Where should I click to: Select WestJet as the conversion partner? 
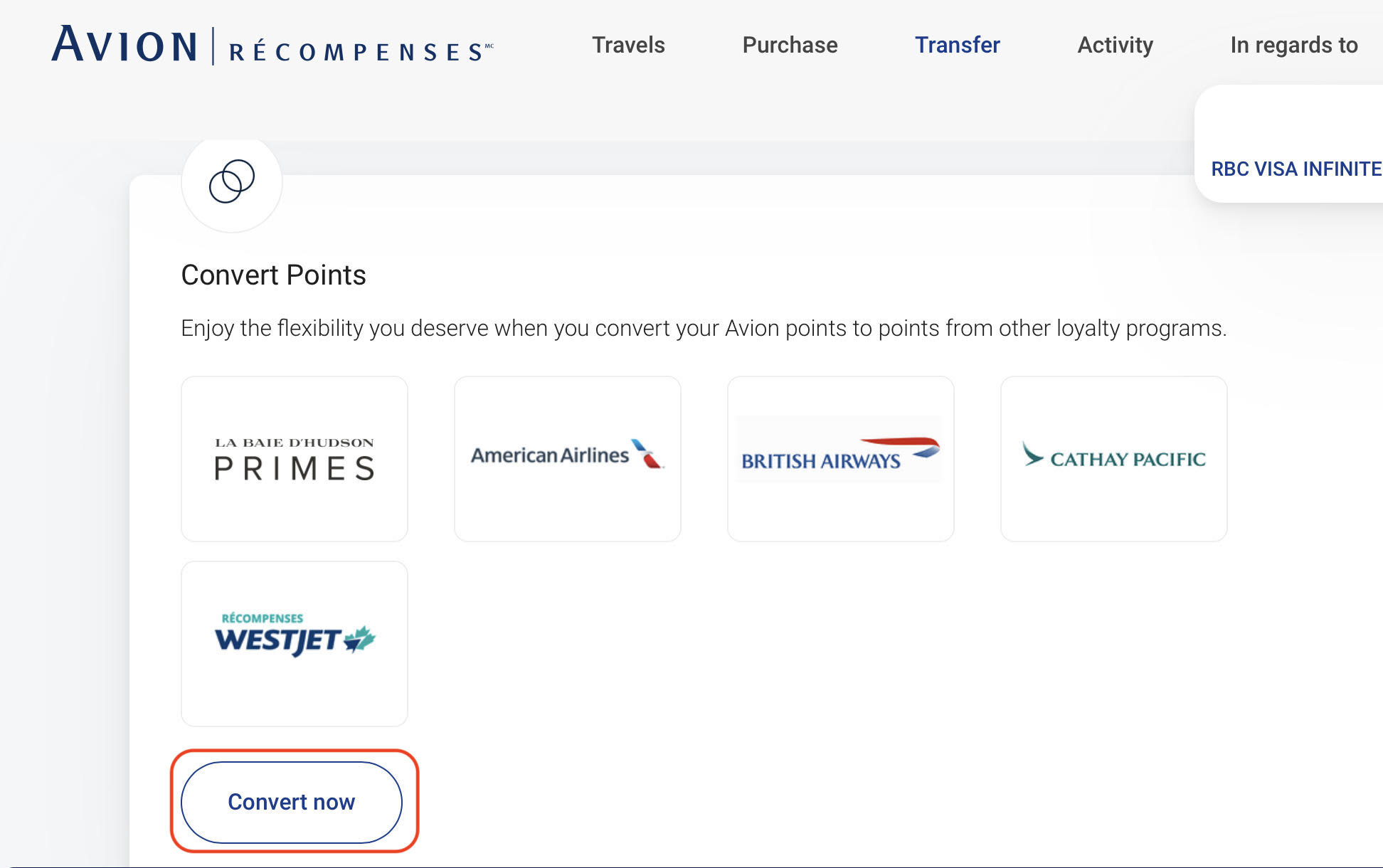[x=294, y=642]
